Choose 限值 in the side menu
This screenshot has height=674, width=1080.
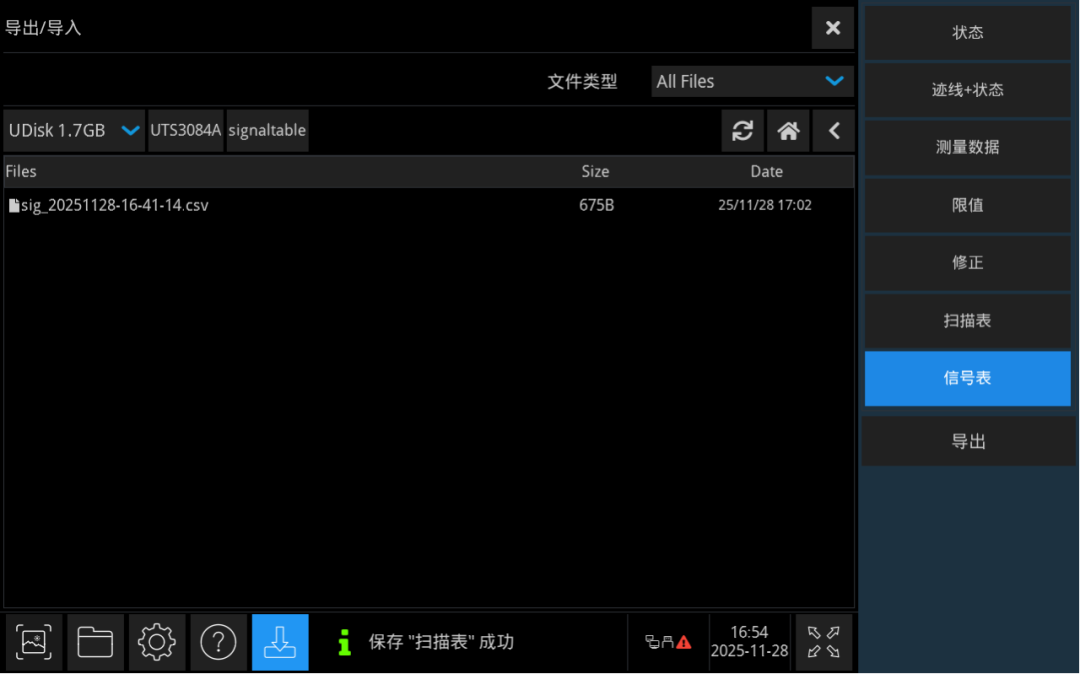point(968,205)
